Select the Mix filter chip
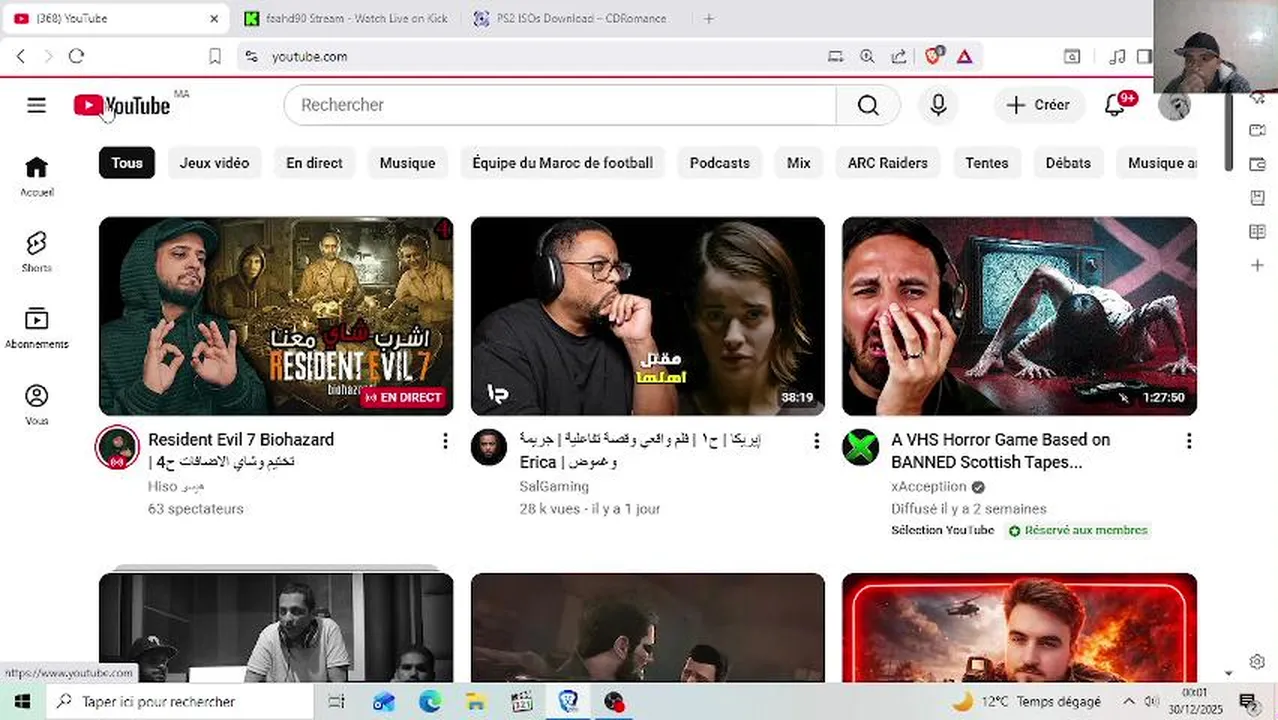Image resolution: width=1278 pixels, height=720 pixels. click(798, 163)
